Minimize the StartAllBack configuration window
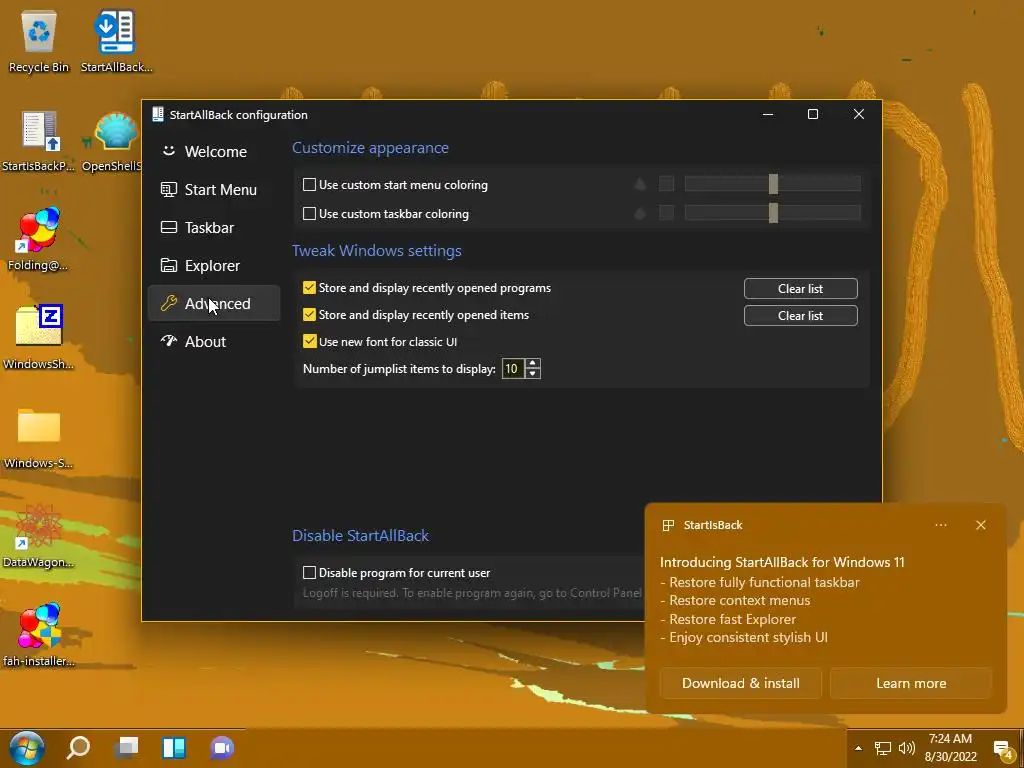Viewport: 1024px width, 768px height. pyautogui.click(x=768, y=114)
